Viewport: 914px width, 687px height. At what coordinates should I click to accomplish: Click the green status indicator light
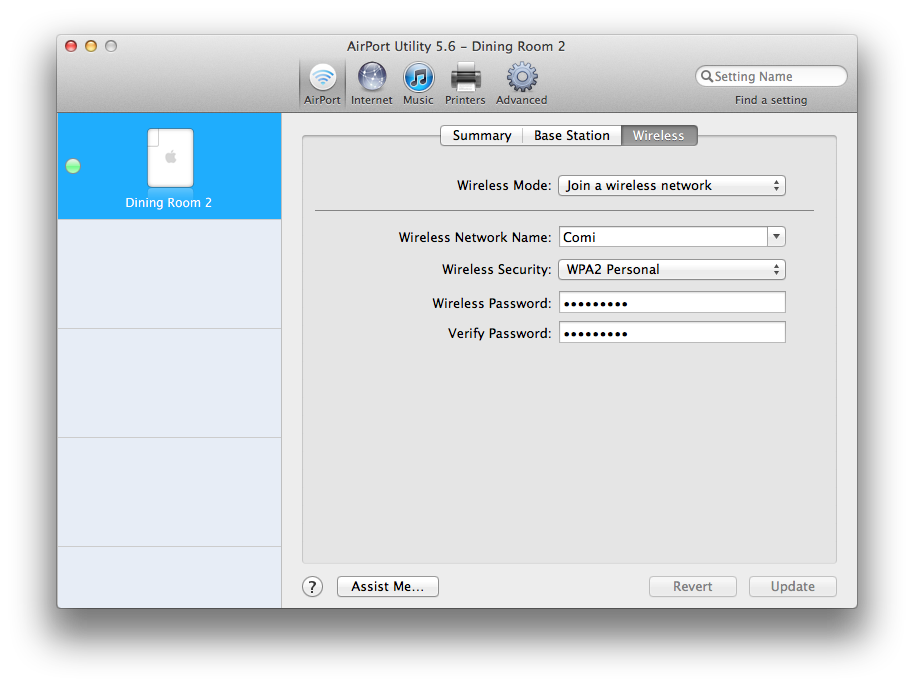[x=73, y=166]
